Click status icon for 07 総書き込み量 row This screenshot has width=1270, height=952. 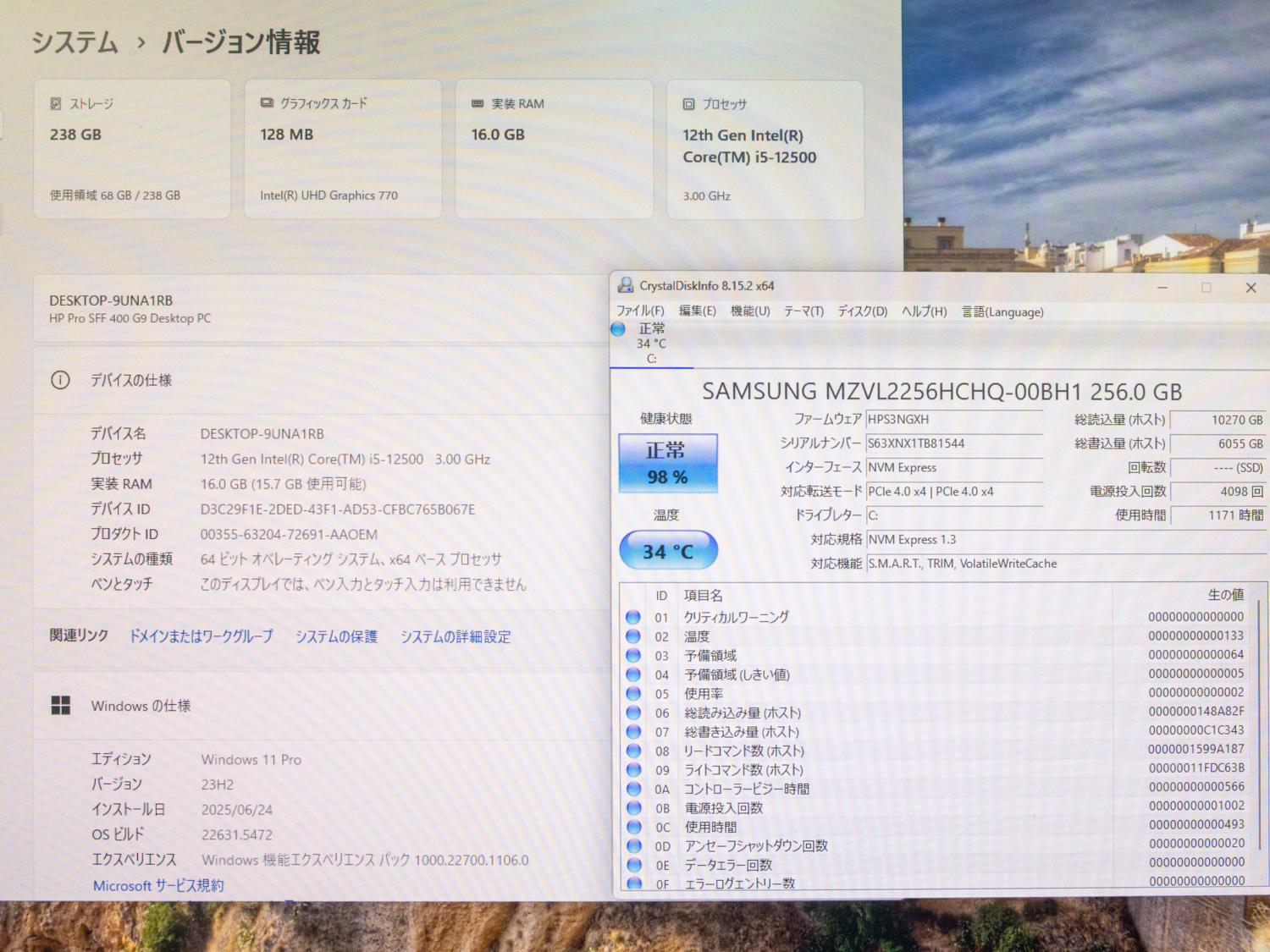coord(632,731)
